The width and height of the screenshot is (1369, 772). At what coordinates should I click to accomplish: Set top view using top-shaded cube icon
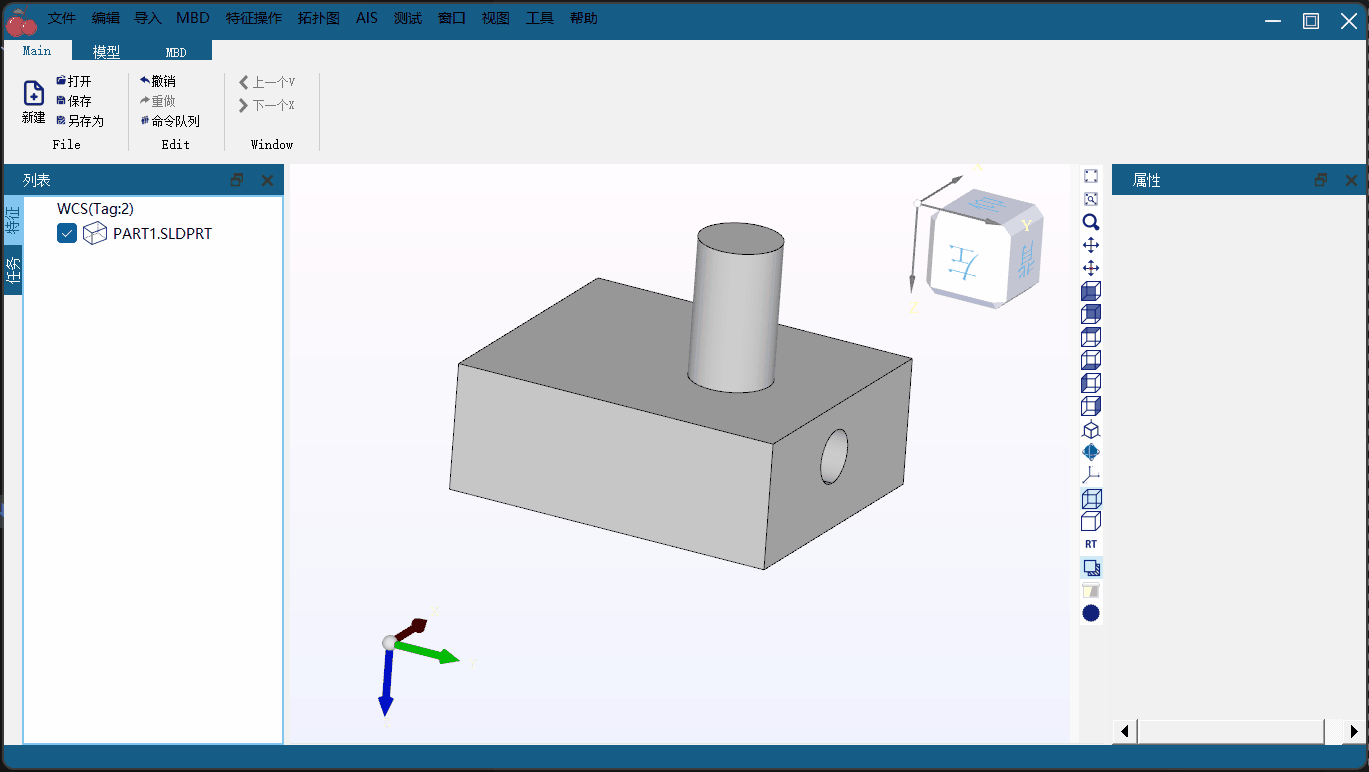point(1091,337)
